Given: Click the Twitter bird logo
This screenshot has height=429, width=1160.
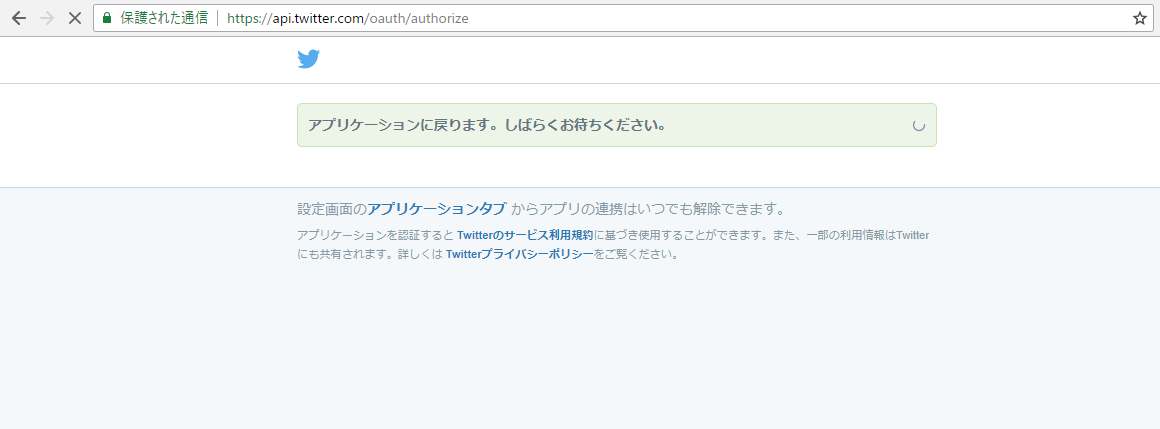Looking at the screenshot, I should (x=308, y=59).
